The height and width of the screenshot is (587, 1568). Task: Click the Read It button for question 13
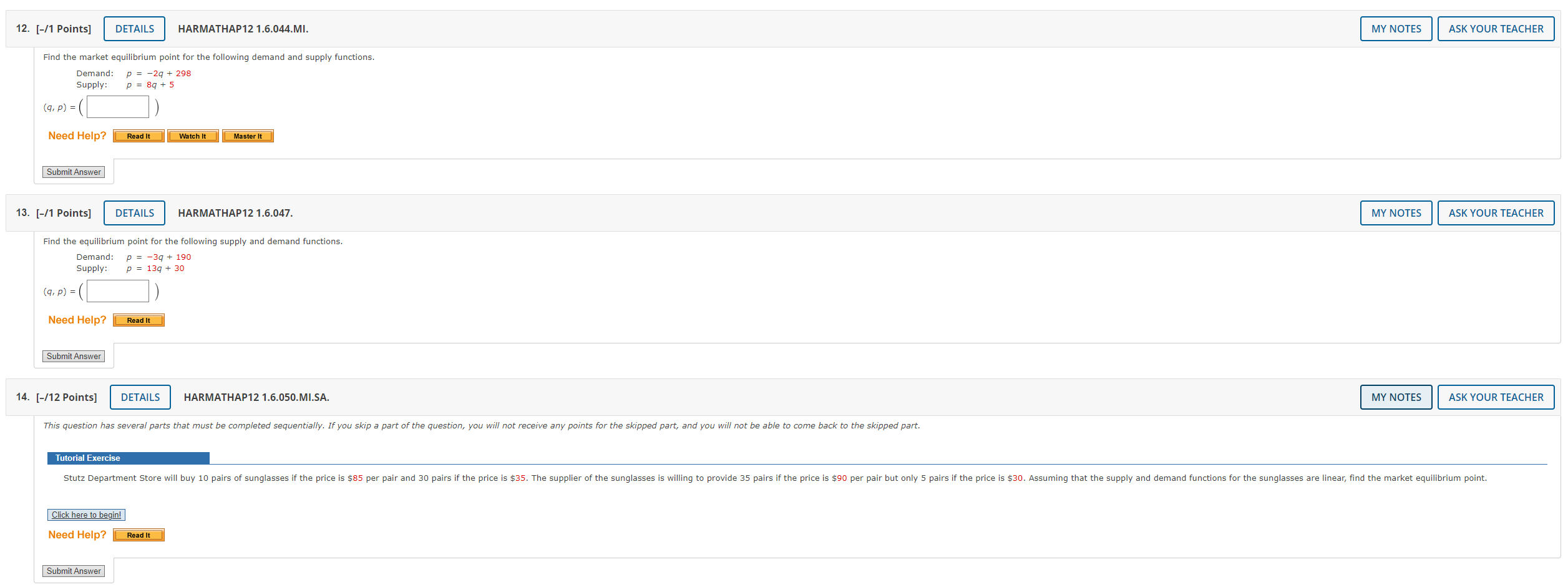tap(138, 320)
